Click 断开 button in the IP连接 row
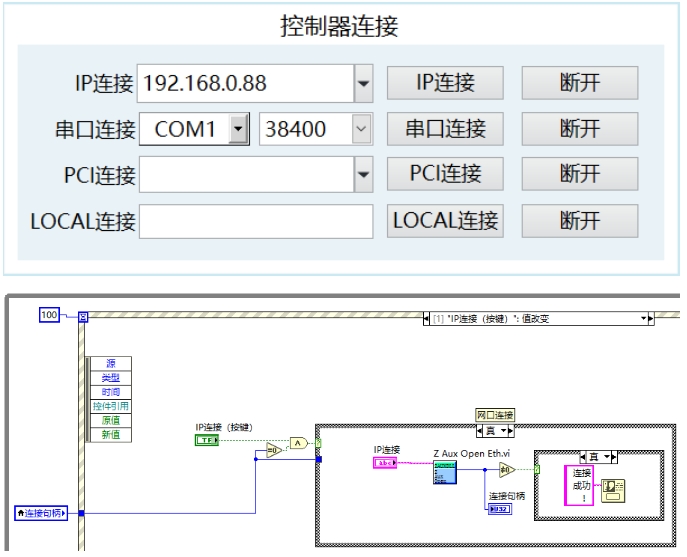 (580, 83)
